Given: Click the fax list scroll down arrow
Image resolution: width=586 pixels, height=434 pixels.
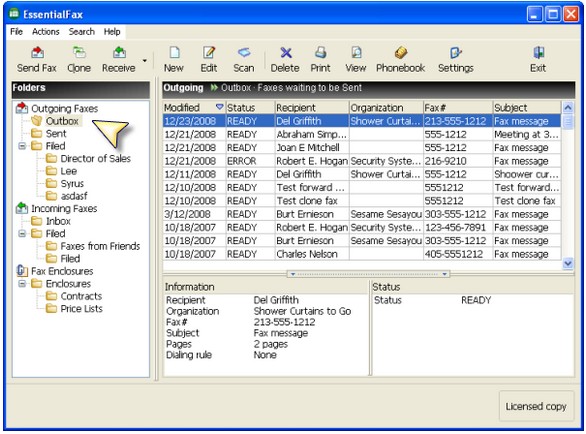Looking at the screenshot, I should [x=568, y=264].
